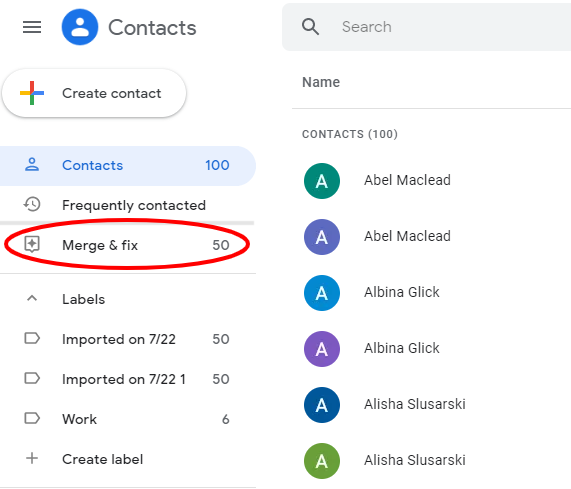Open the Work label
Screen dimensions: 571x489
pos(127,419)
